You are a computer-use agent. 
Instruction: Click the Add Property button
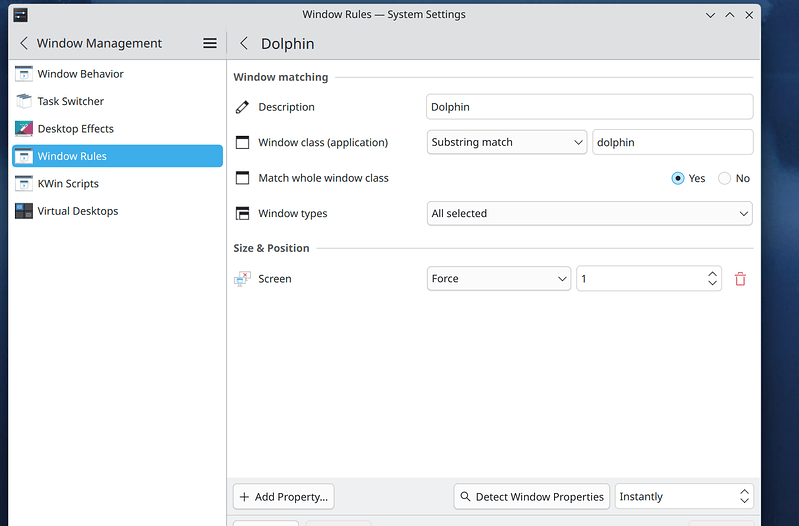click(284, 496)
